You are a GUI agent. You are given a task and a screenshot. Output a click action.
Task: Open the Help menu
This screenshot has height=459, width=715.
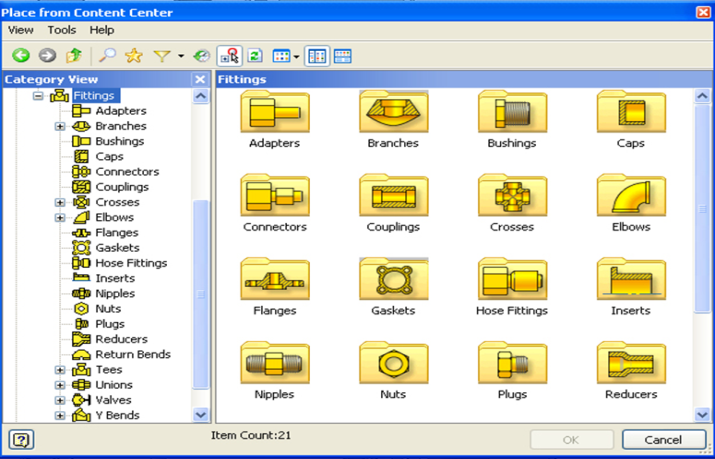[102, 30]
